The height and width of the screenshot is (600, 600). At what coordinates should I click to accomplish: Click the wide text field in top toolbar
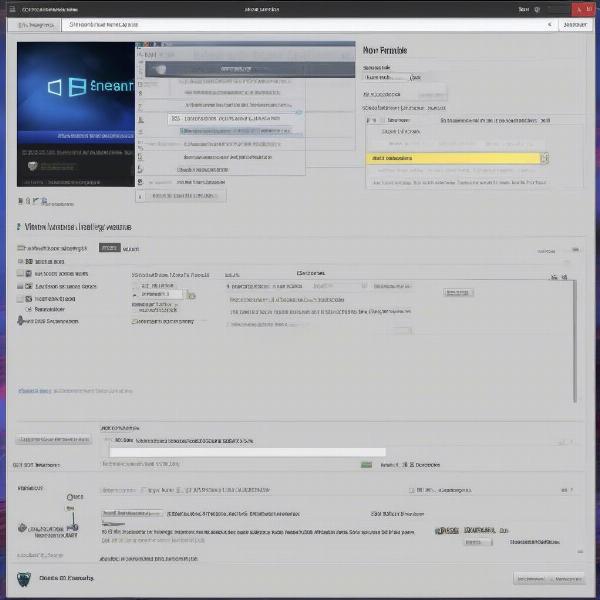pos(308,24)
